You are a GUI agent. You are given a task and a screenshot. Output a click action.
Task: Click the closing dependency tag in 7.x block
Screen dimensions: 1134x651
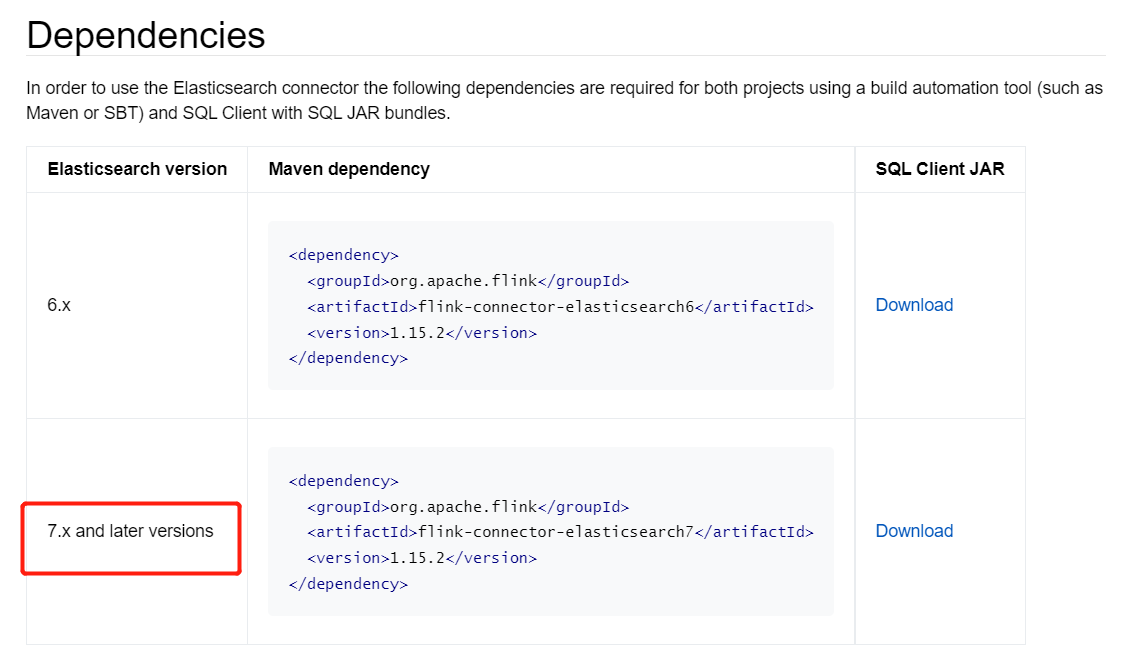tap(348, 584)
